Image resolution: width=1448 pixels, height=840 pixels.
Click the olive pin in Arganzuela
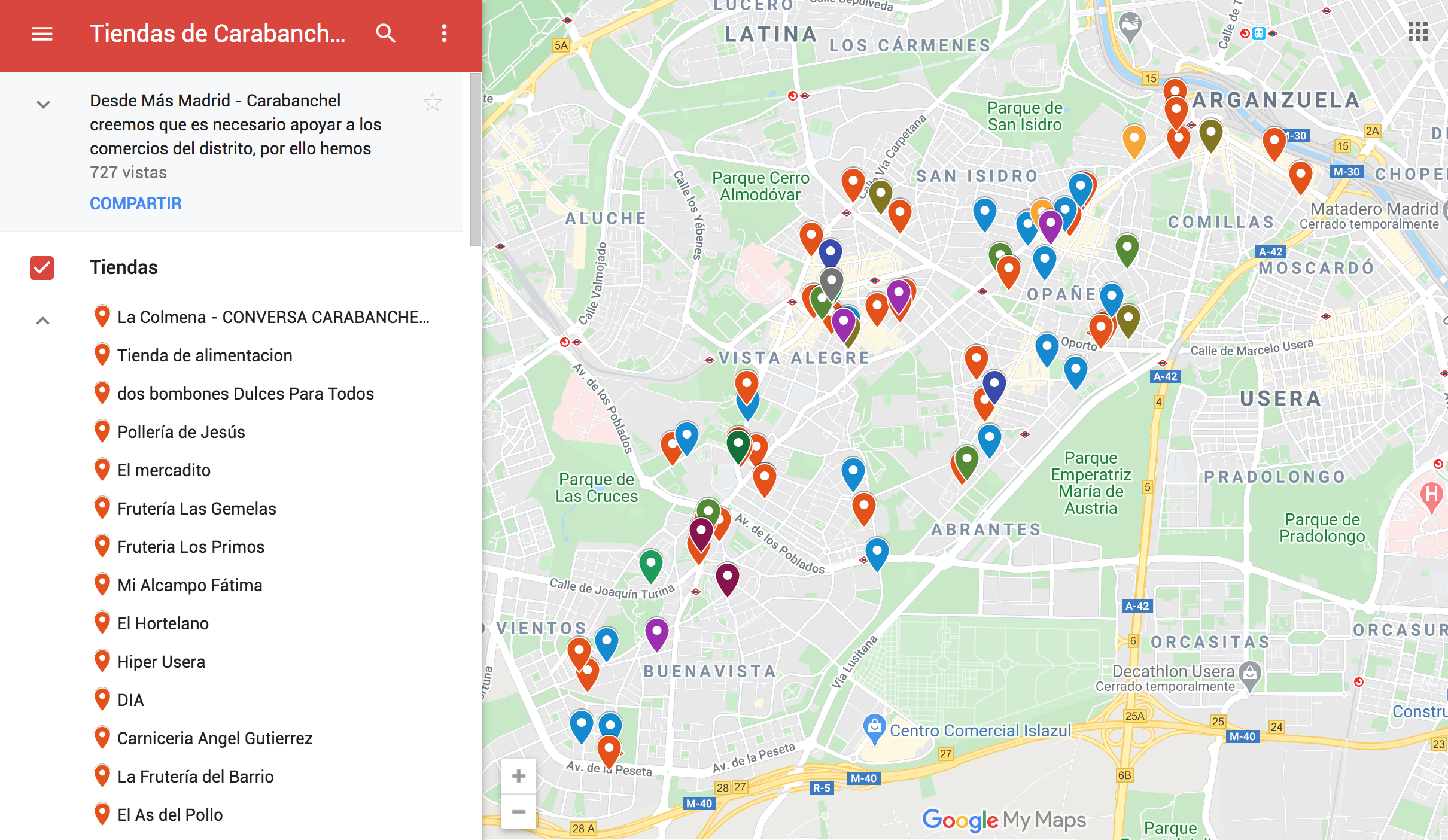pyautogui.click(x=1210, y=135)
